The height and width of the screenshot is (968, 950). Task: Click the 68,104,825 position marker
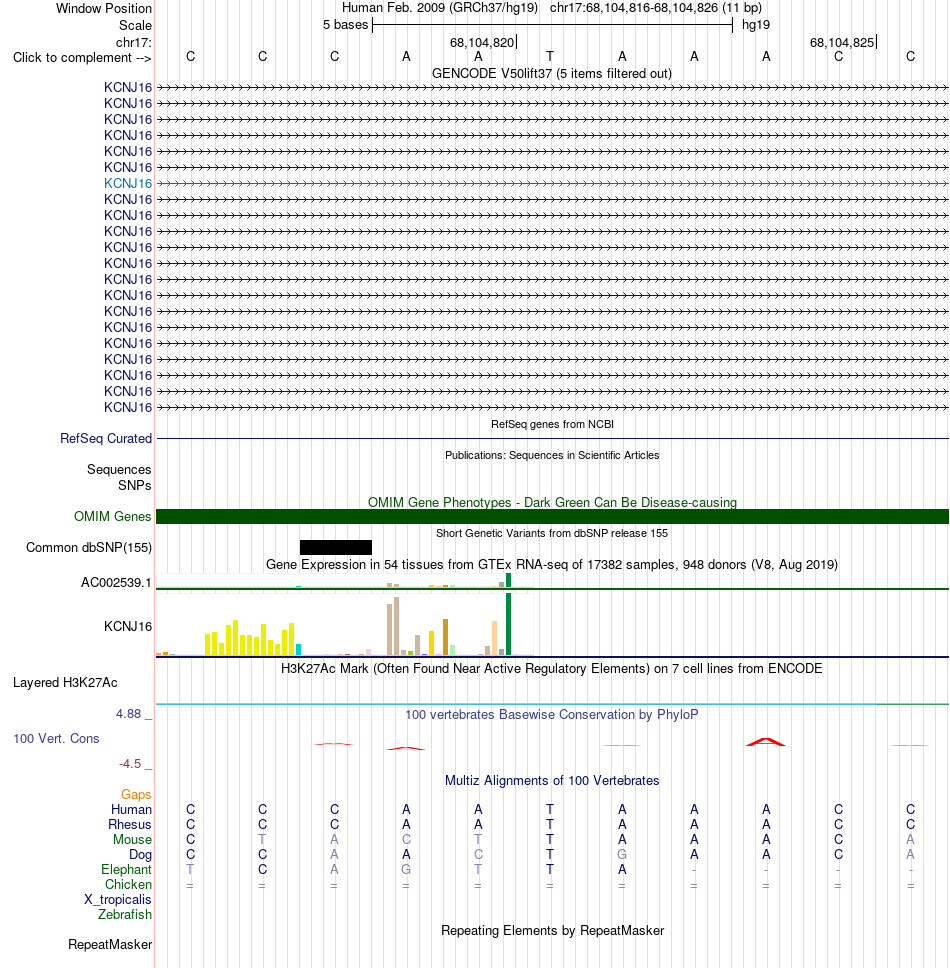point(842,43)
